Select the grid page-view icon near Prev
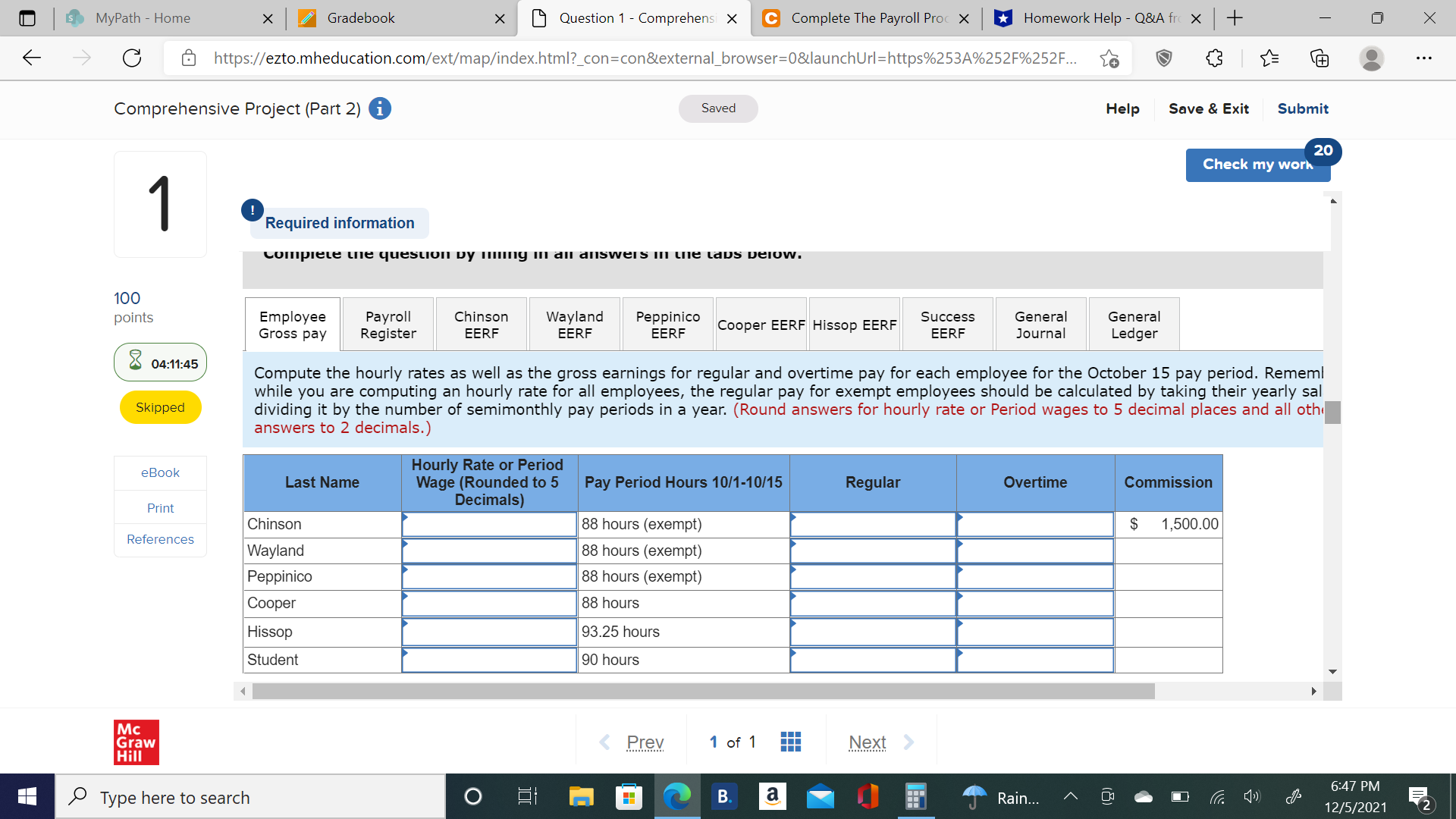Image resolution: width=1456 pixels, height=819 pixels. pyautogui.click(x=790, y=742)
